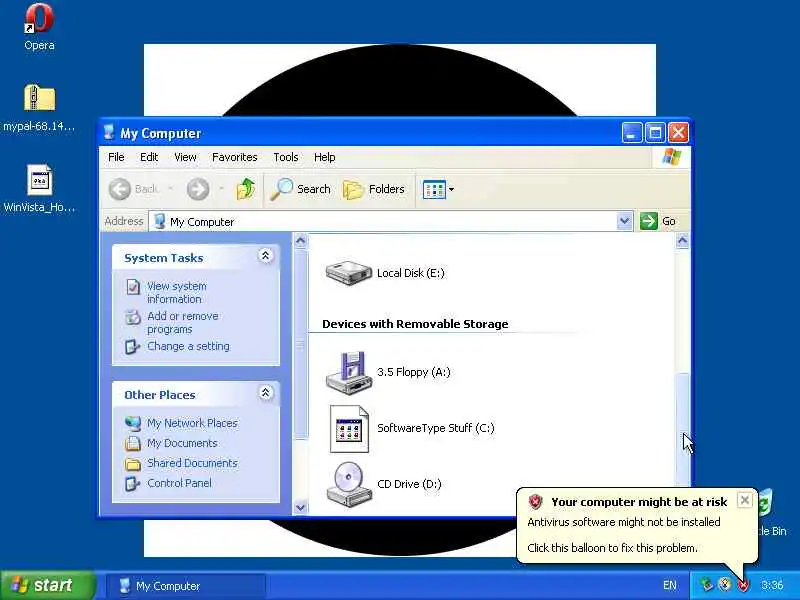
Task: Click Add or remove programs link
Action: (x=183, y=322)
